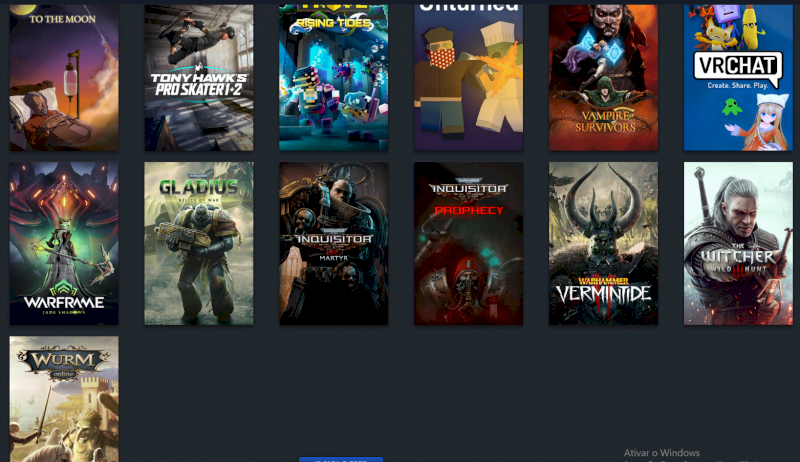Viewport: 800px width, 462px height.
Task: Select the Inquisitor Prophecy game tile
Action: [x=468, y=243]
